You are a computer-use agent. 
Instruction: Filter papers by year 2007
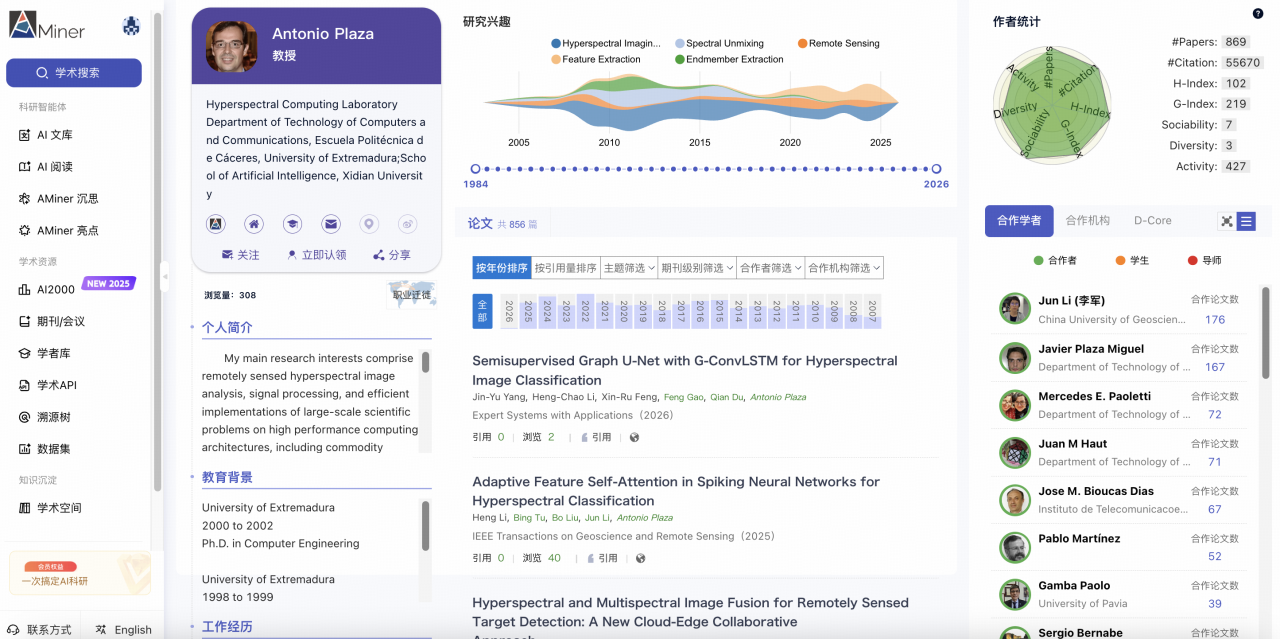[x=872, y=311]
